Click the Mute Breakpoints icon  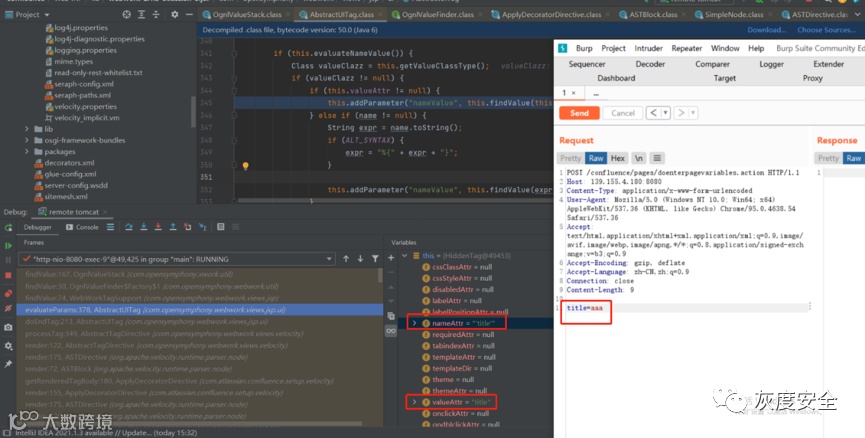point(8,308)
